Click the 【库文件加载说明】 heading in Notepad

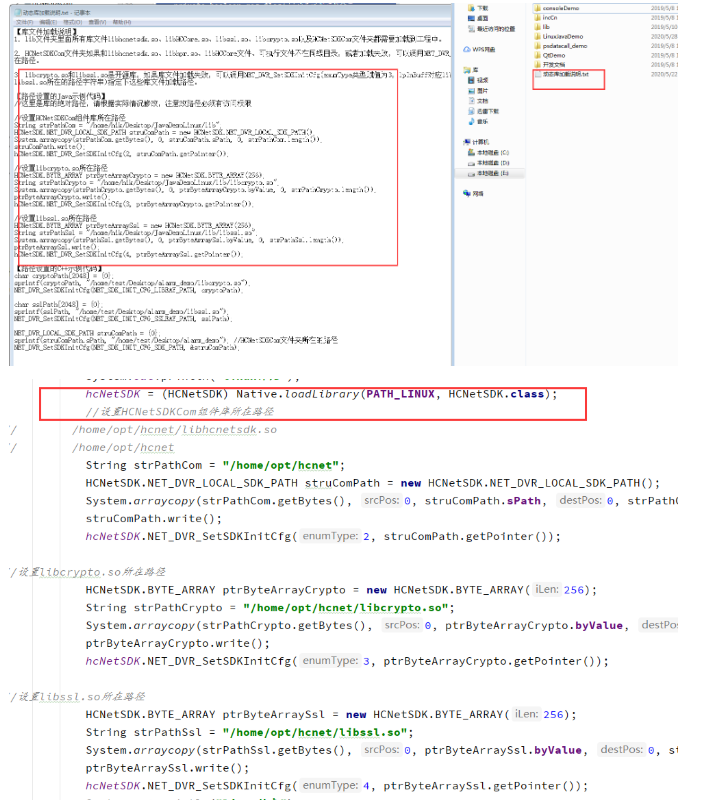(x=46, y=32)
